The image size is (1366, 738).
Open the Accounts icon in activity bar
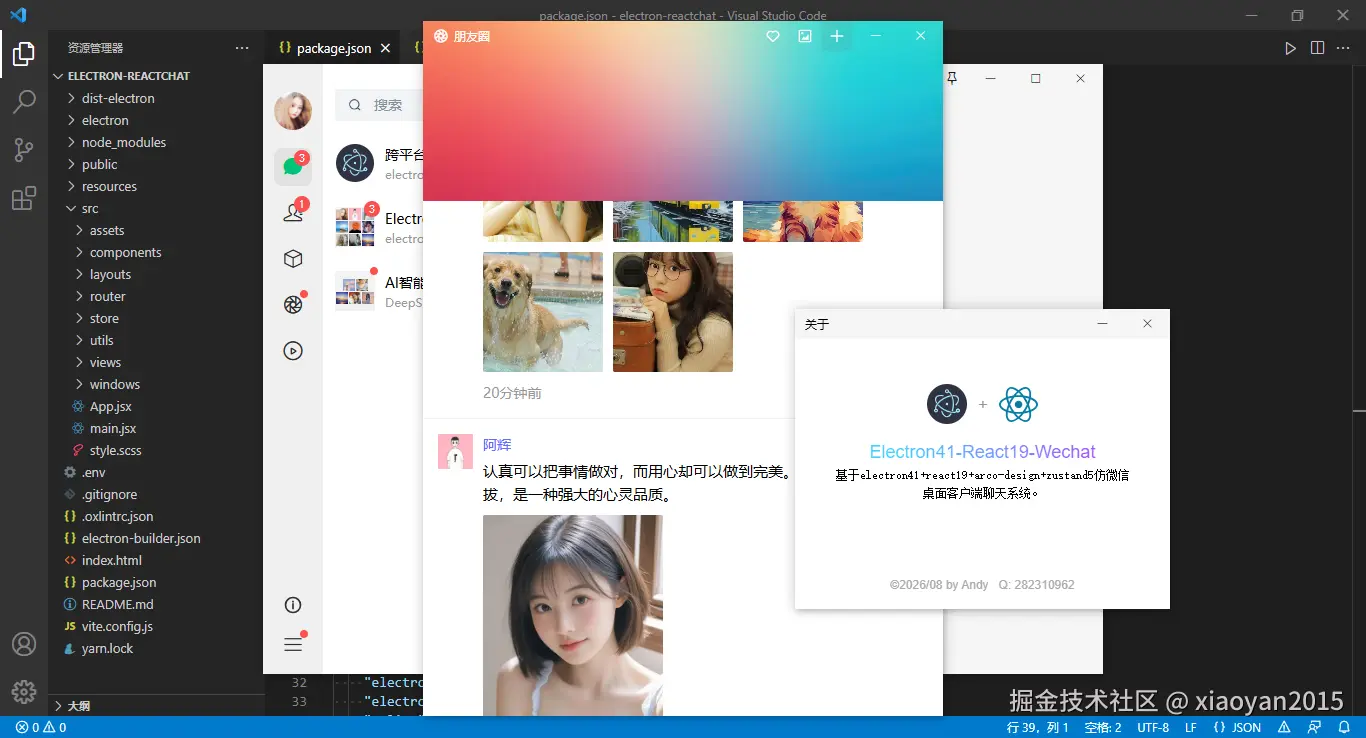coord(24,644)
